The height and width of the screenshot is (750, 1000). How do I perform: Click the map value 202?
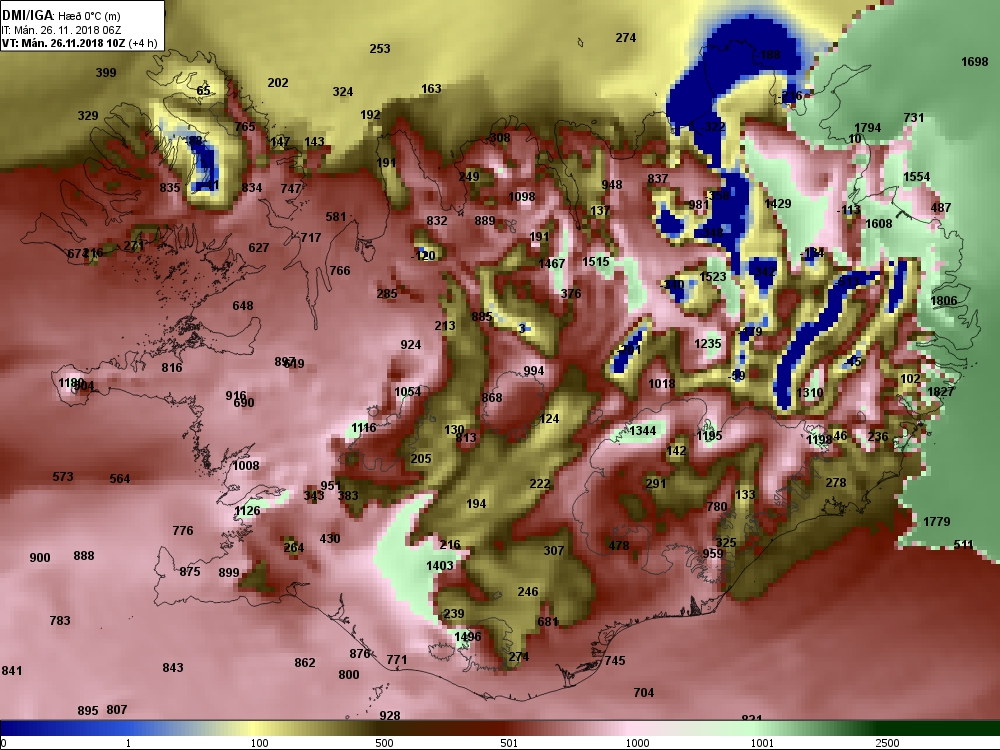coord(278,83)
